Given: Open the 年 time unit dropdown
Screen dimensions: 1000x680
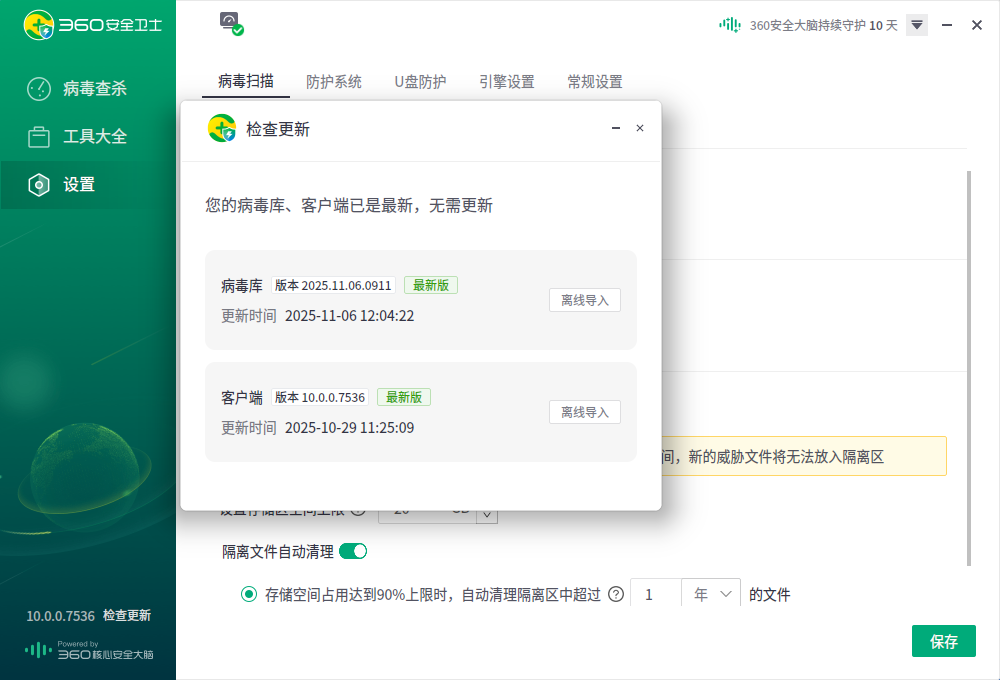Looking at the screenshot, I should 711,595.
